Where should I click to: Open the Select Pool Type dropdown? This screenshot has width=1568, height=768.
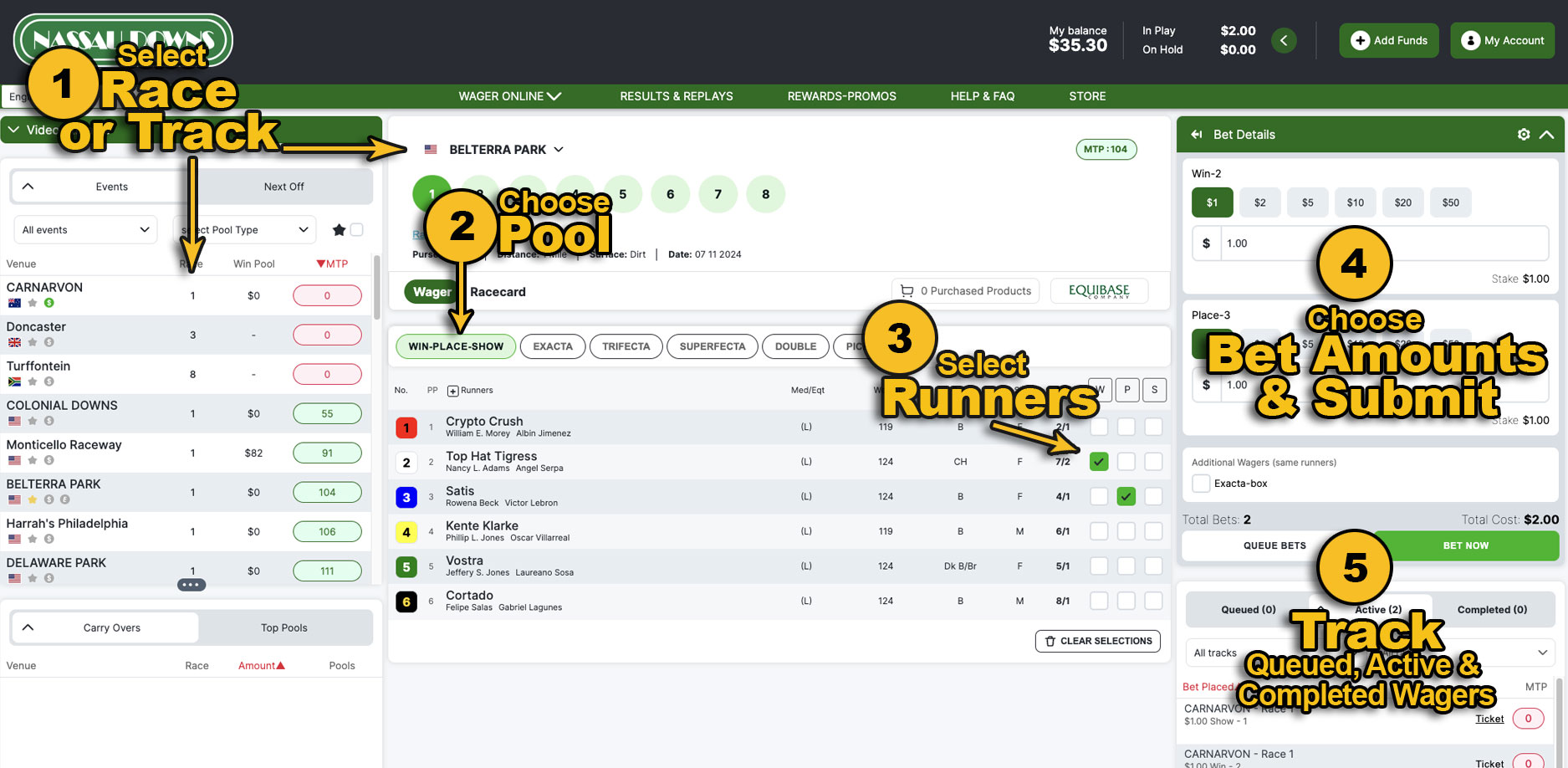pyautogui.click(x=244, y=230)
